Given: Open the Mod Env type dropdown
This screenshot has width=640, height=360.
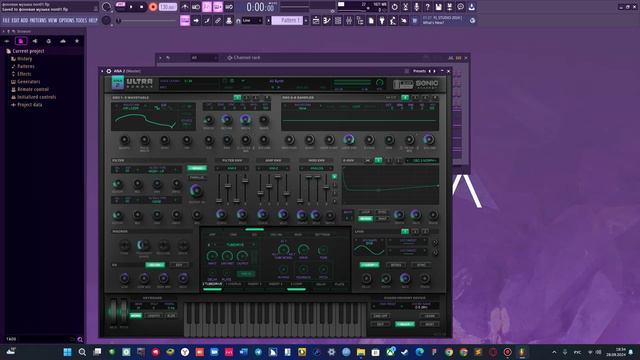Looking at the screenshot, I should coord(316,168).
